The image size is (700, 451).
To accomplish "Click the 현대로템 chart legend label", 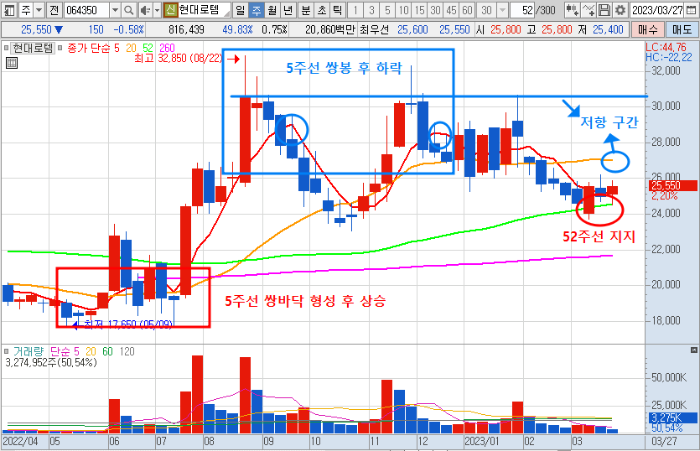I will tap(33, 48).
